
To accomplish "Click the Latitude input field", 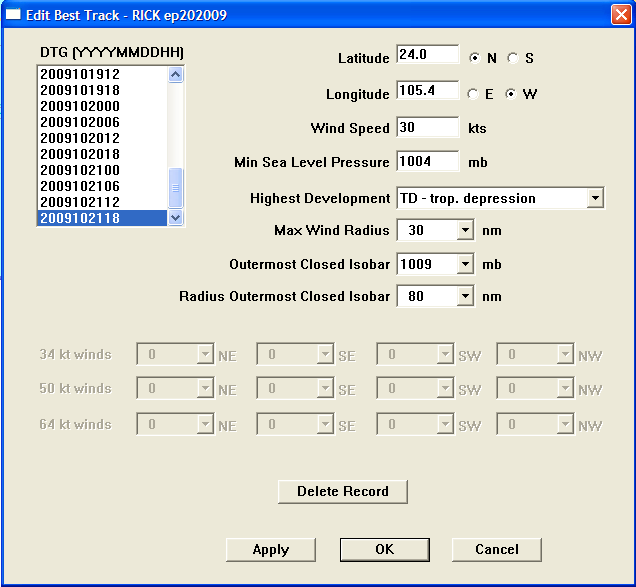I will 427,55.
